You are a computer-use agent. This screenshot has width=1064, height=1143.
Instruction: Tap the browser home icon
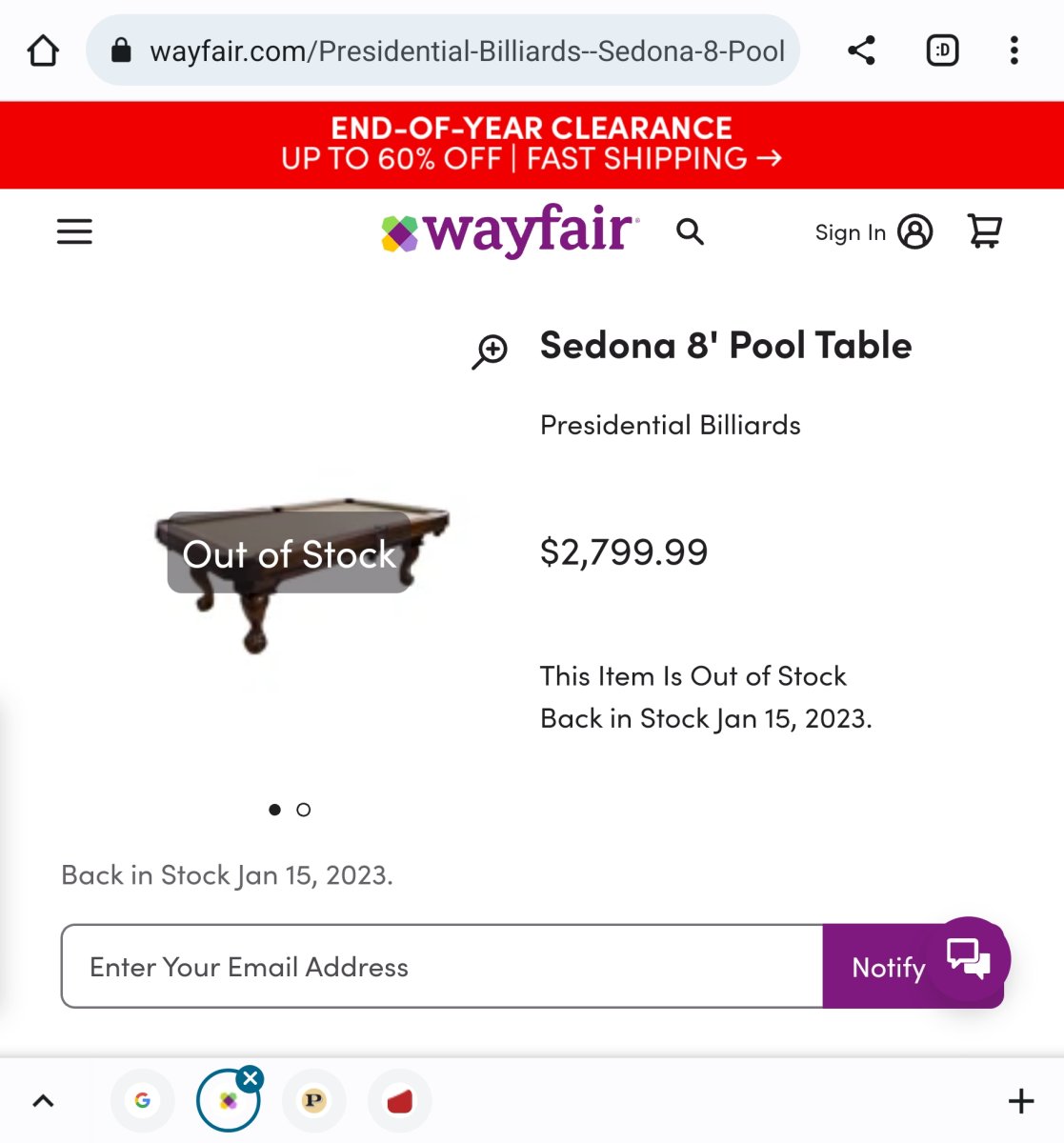(43, 50)
